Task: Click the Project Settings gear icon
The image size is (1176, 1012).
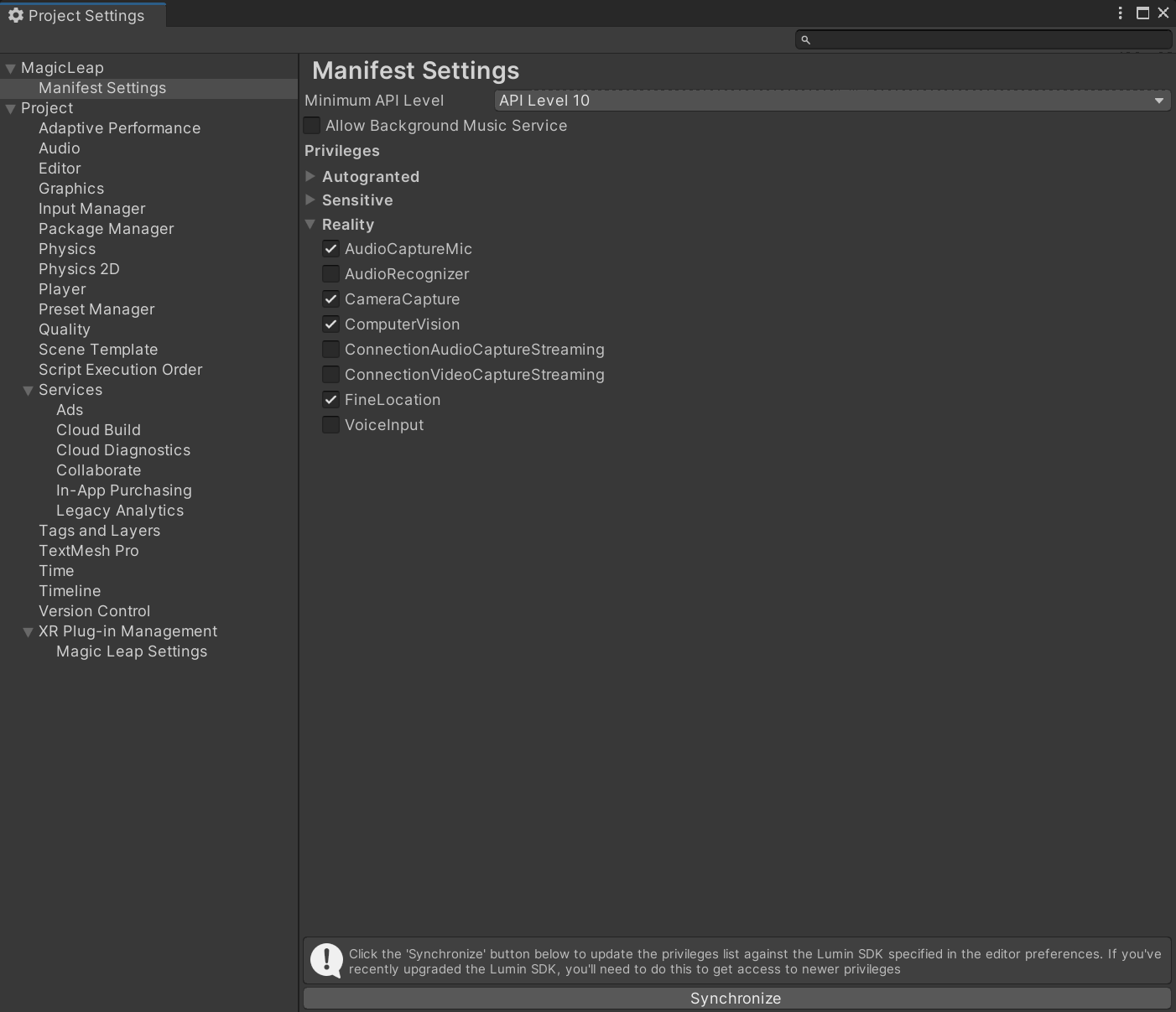Action: tap(15, 15)
